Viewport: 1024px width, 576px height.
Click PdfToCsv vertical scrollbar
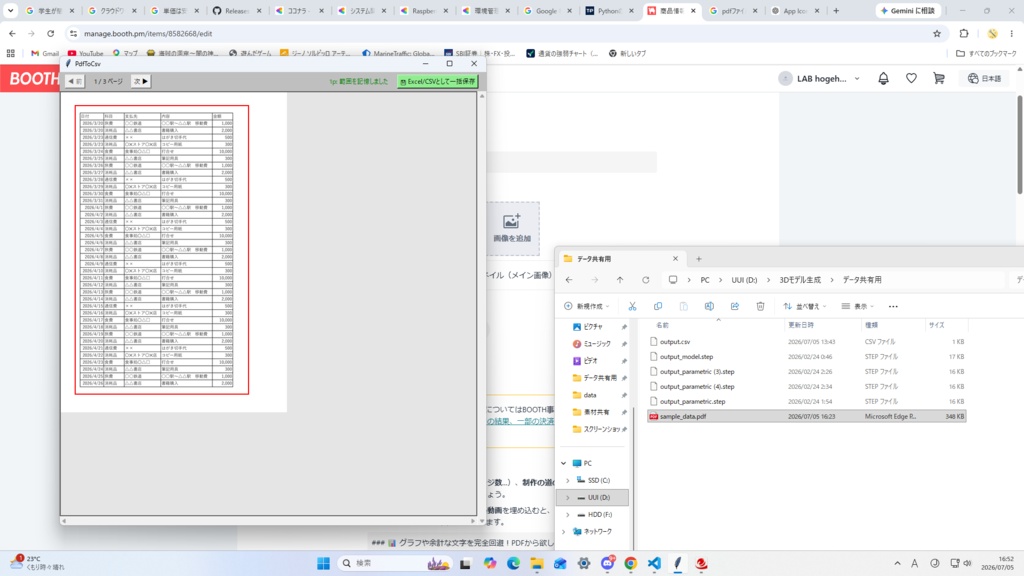(x=482, y=306)
